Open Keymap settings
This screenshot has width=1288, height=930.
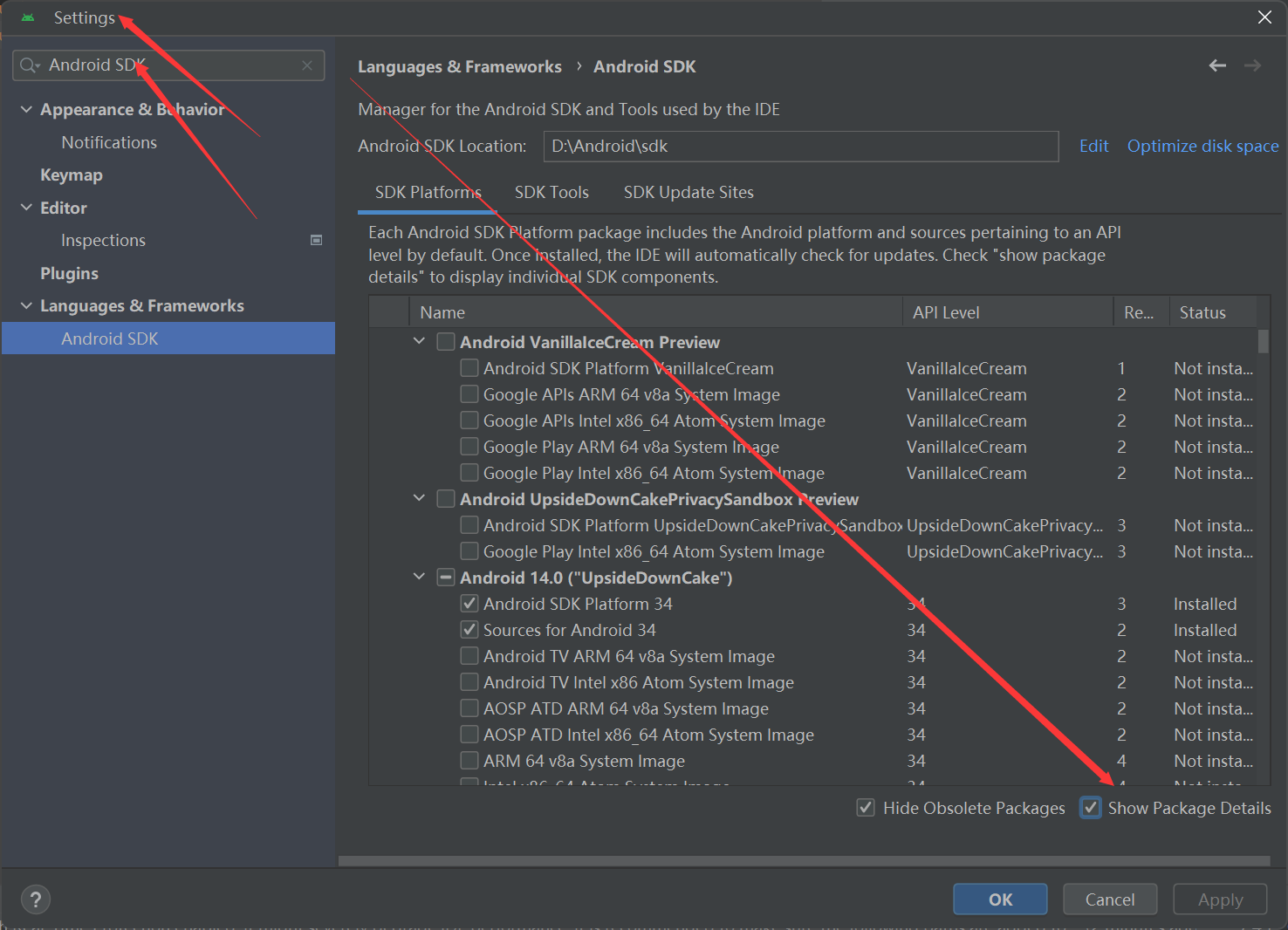[72, 174]
